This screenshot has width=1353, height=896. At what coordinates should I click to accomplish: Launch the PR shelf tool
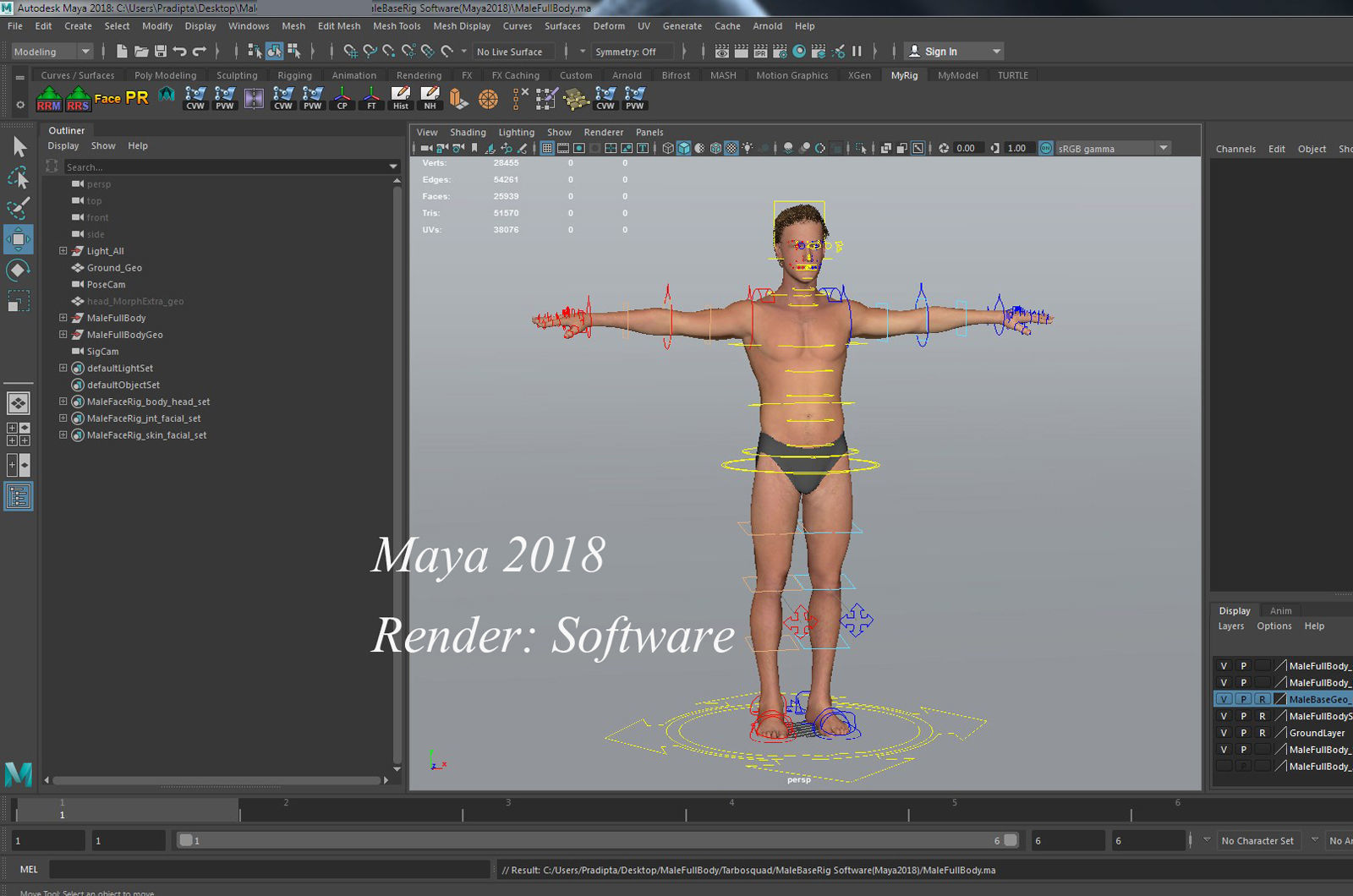(137, 98)
